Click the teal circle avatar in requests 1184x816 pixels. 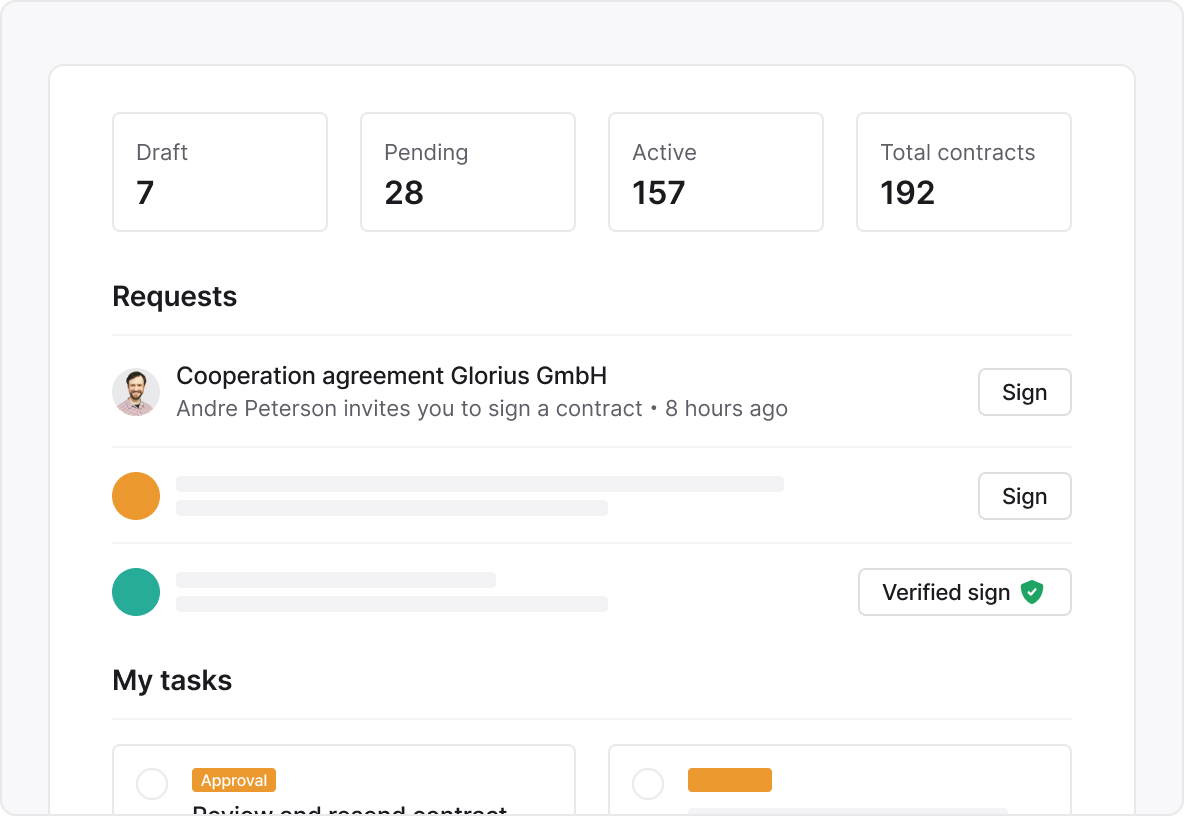pos(136,592)
